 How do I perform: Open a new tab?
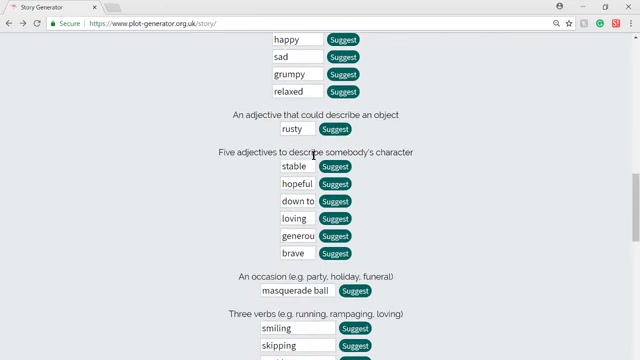(113, 7)
